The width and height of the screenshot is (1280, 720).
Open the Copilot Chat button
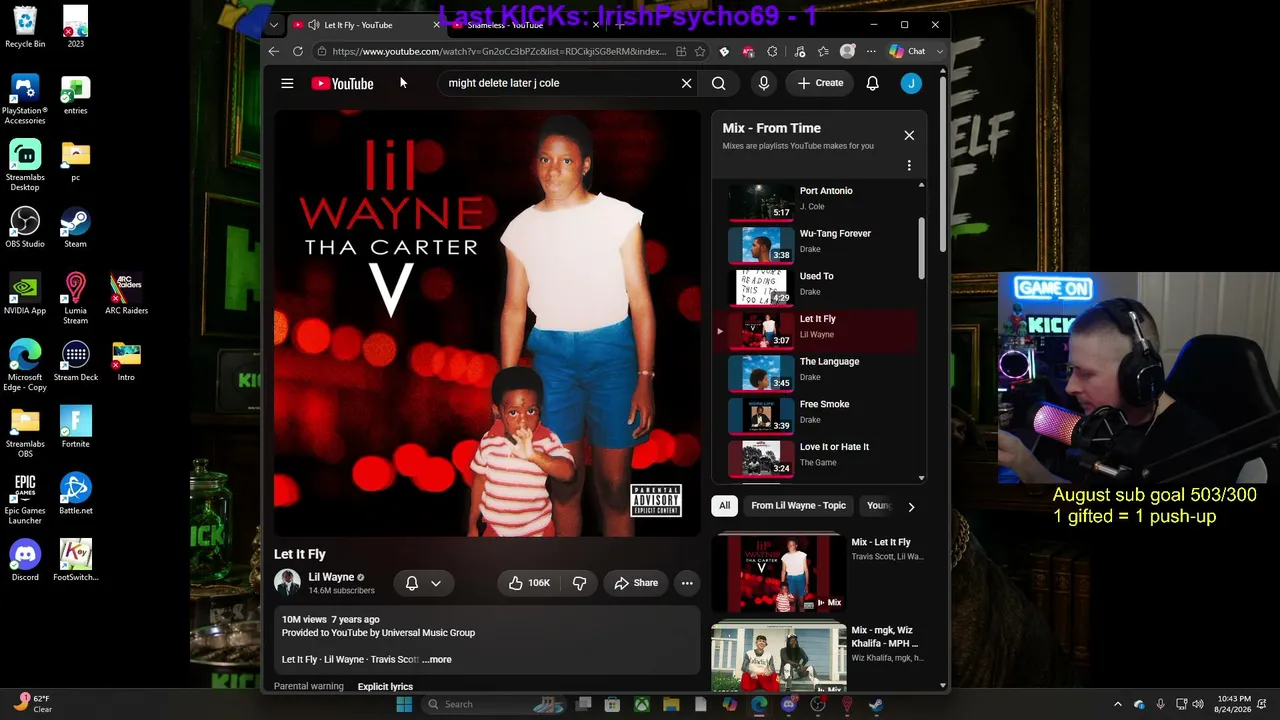[908, 51]
